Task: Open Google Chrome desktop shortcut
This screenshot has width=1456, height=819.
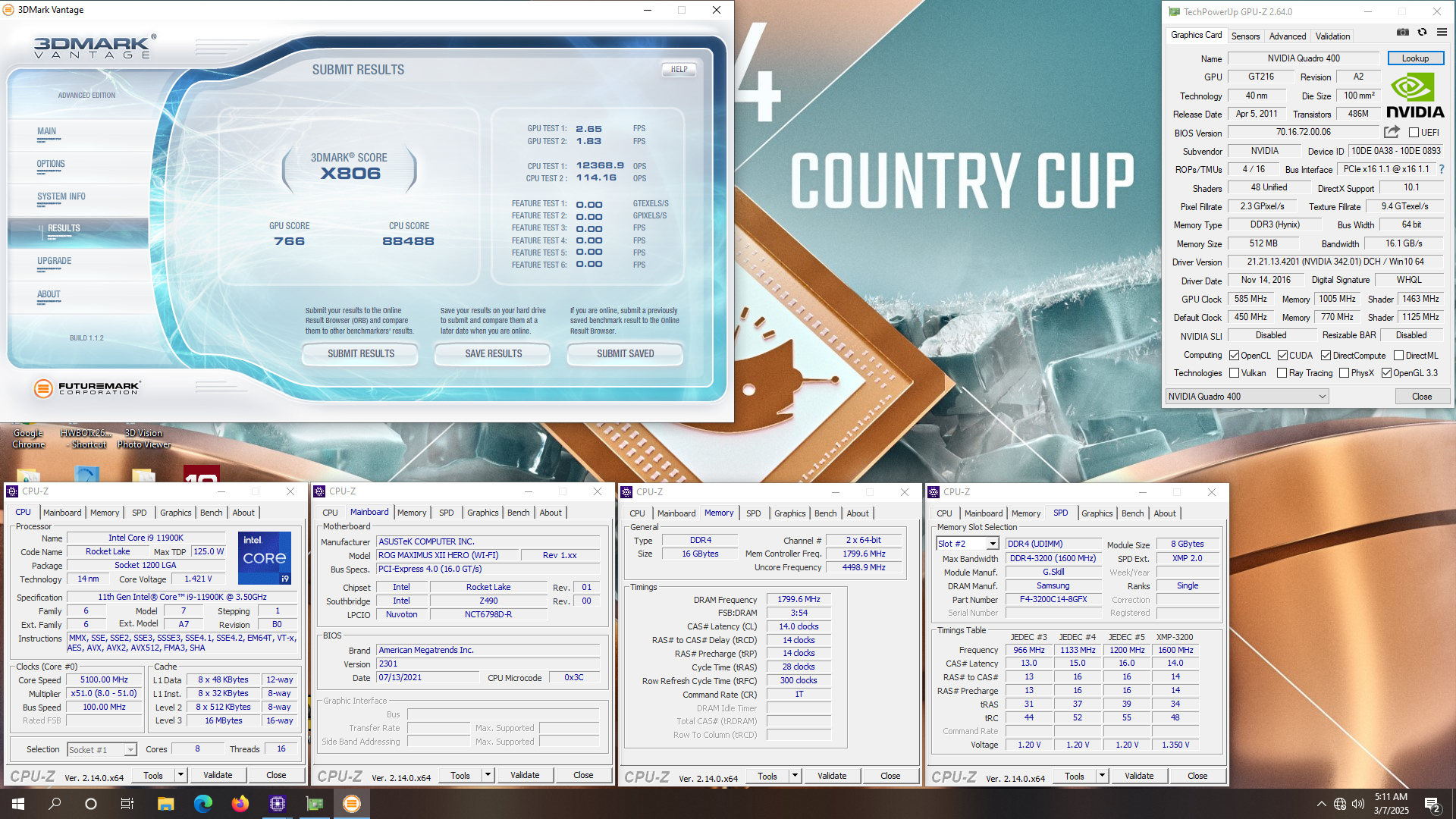Action: click(28, 438)
